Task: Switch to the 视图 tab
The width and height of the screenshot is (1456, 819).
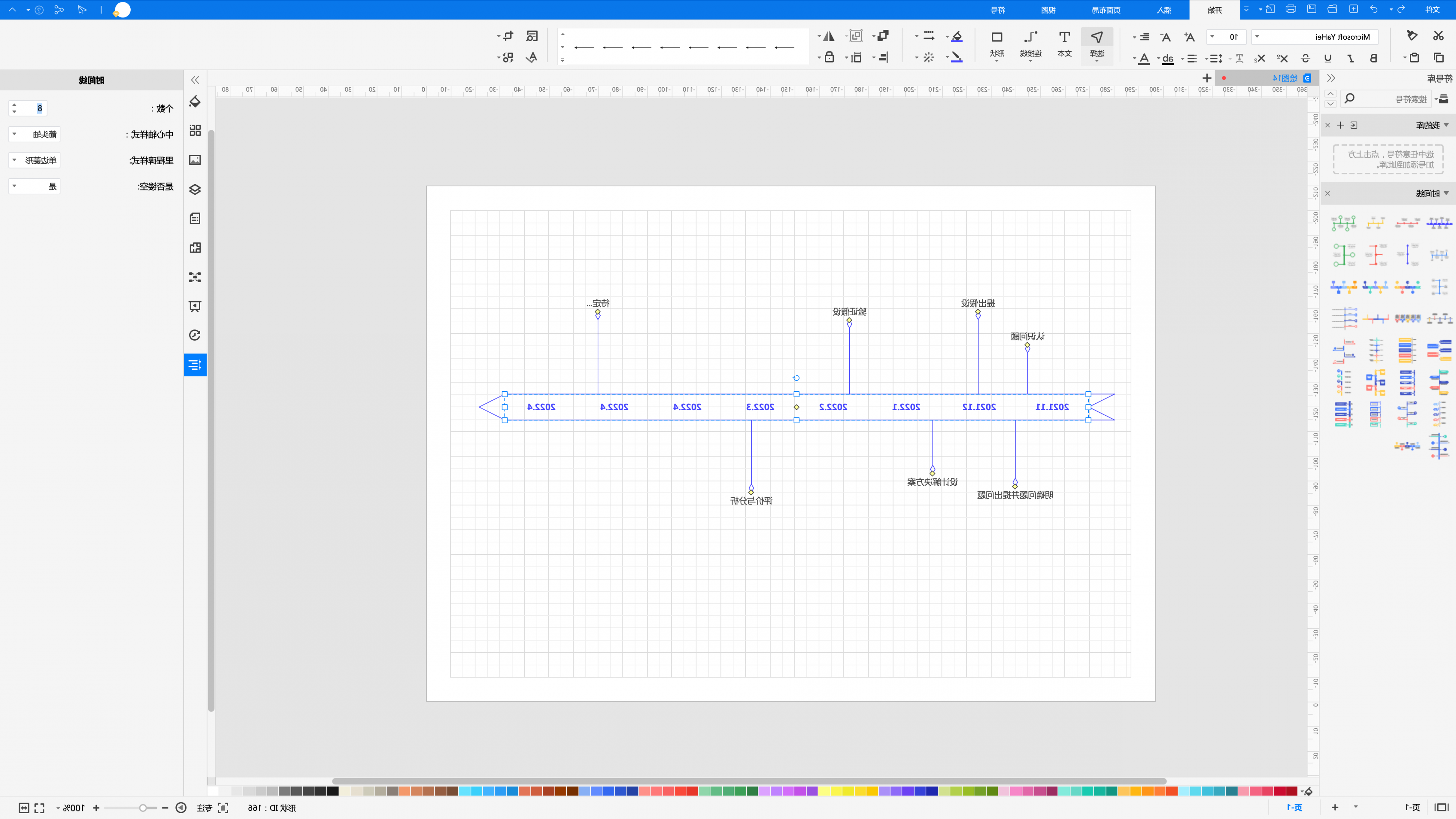Action: (x=1048, y=9)
